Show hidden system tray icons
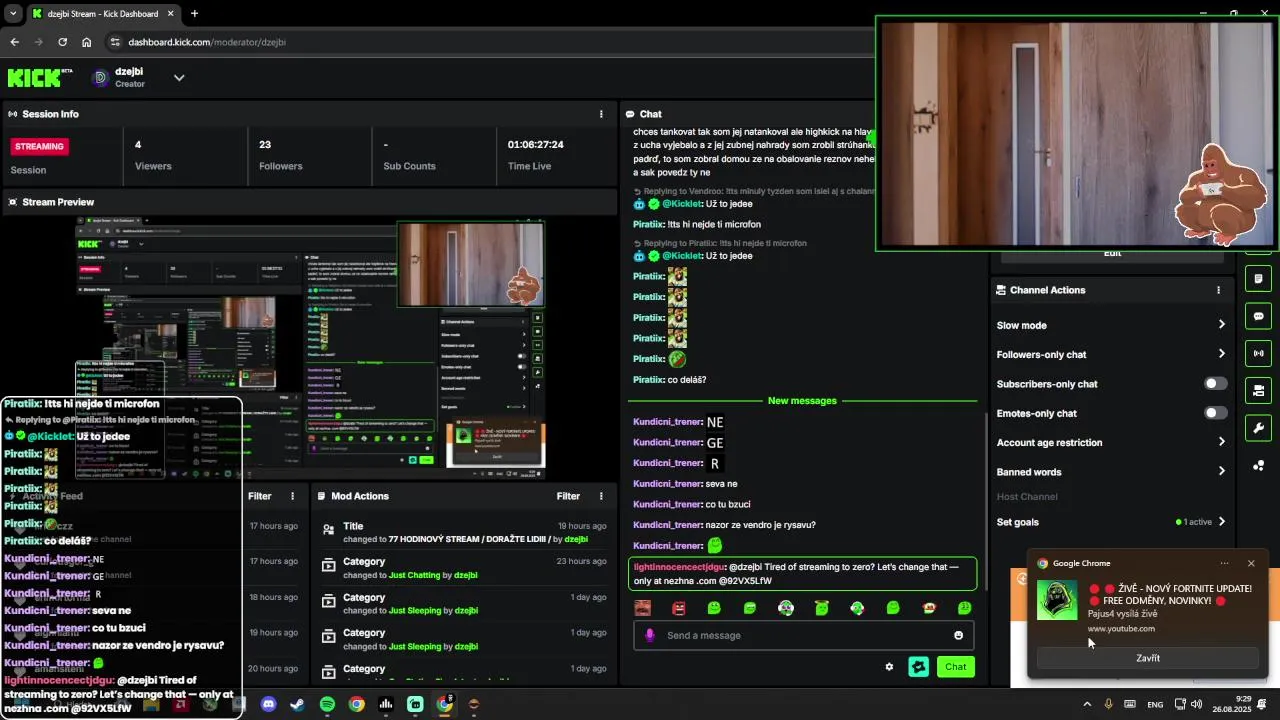This screenshot has width=1280, height=720. tap(1087, 704)
